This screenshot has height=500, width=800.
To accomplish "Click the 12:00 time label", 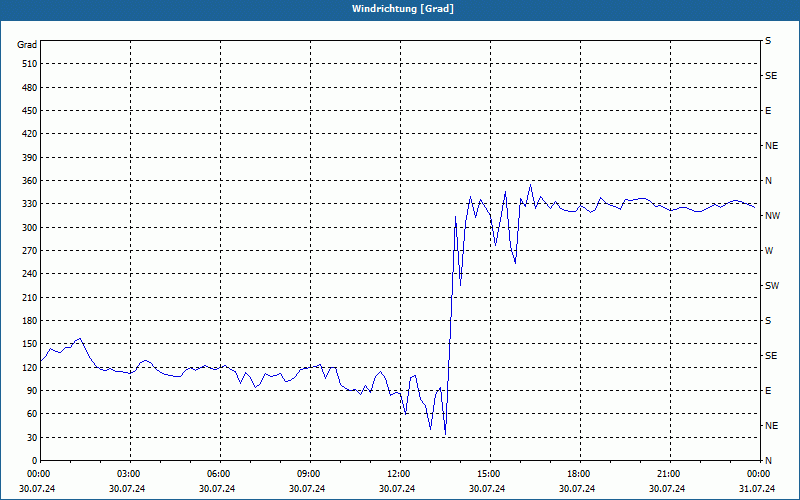I will coord(400,474).
